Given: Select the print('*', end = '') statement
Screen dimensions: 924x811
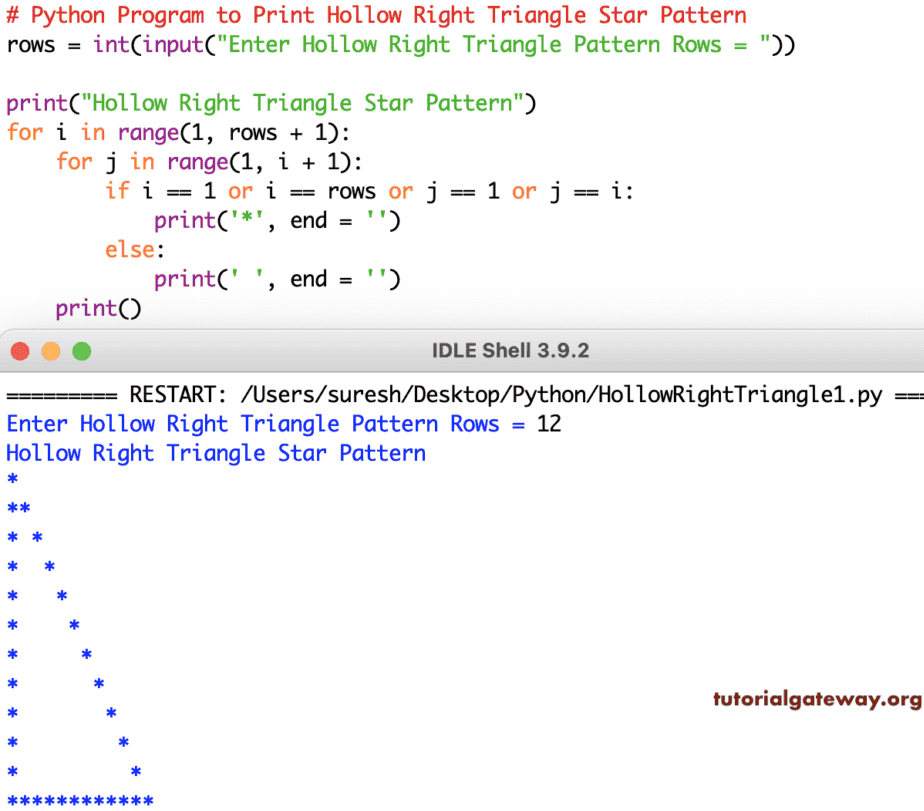Looking at the screenshot, I should point(277,220).
